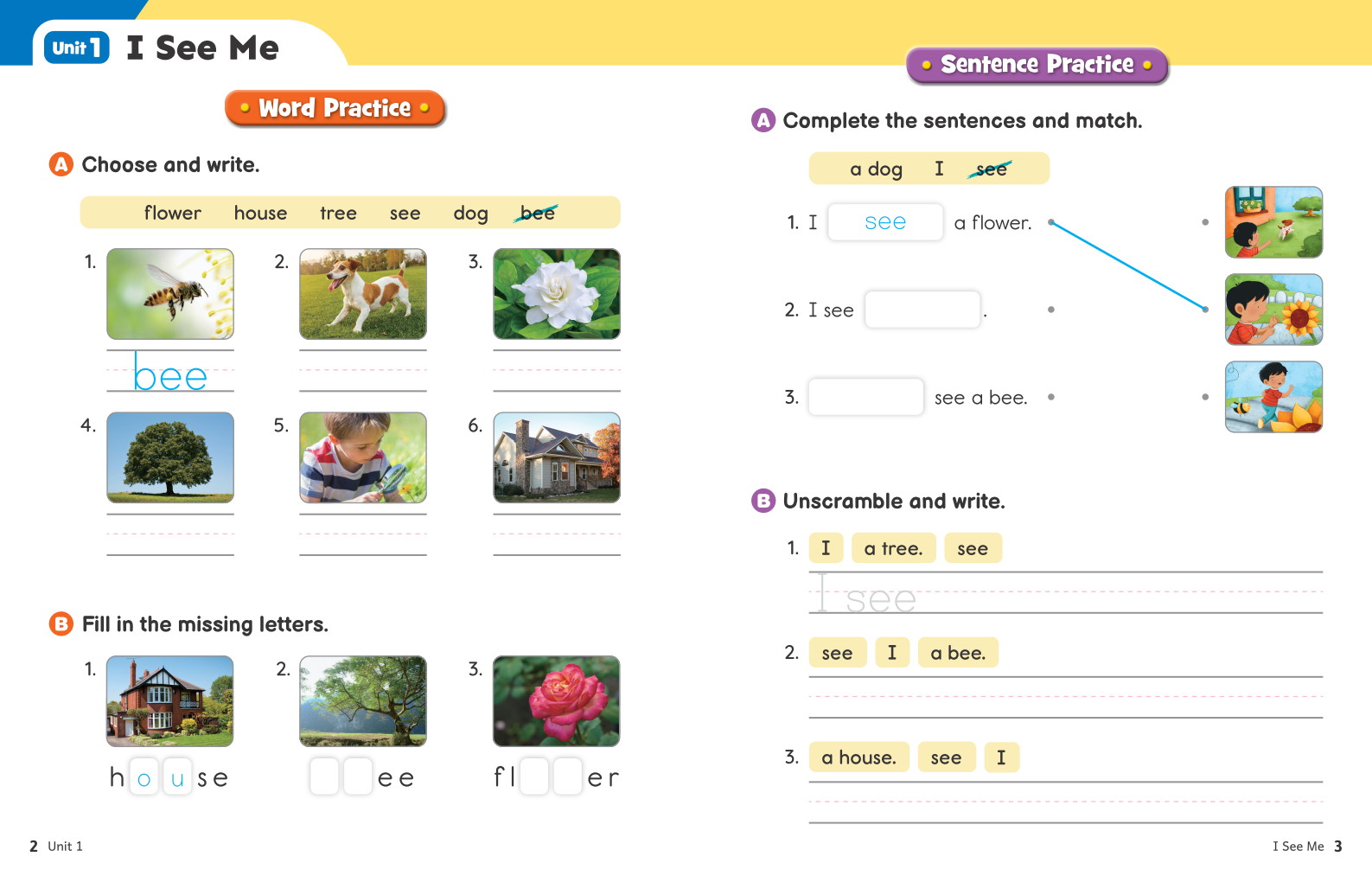1372x882 pixels.
Task: Click the blue "Unit 1" badge
Action: pyautogui.click(x=76, y=48)
